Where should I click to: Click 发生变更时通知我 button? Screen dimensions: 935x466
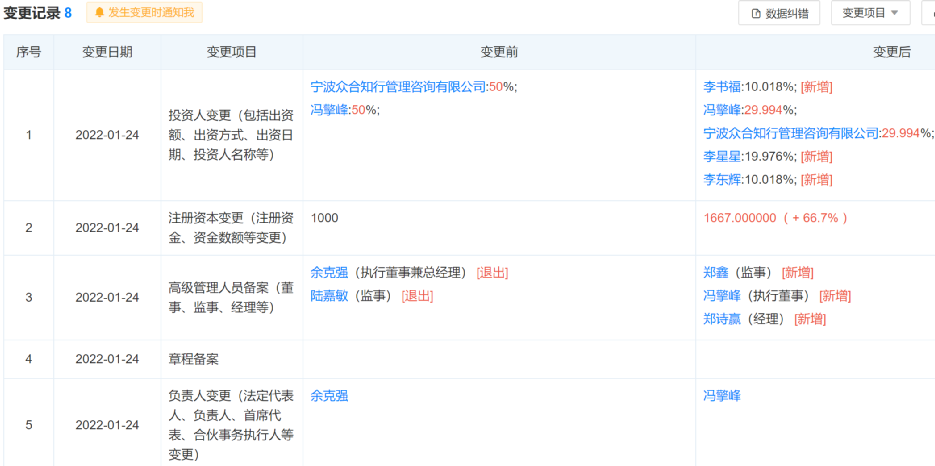pyautogui.click(x=144, y=13)
